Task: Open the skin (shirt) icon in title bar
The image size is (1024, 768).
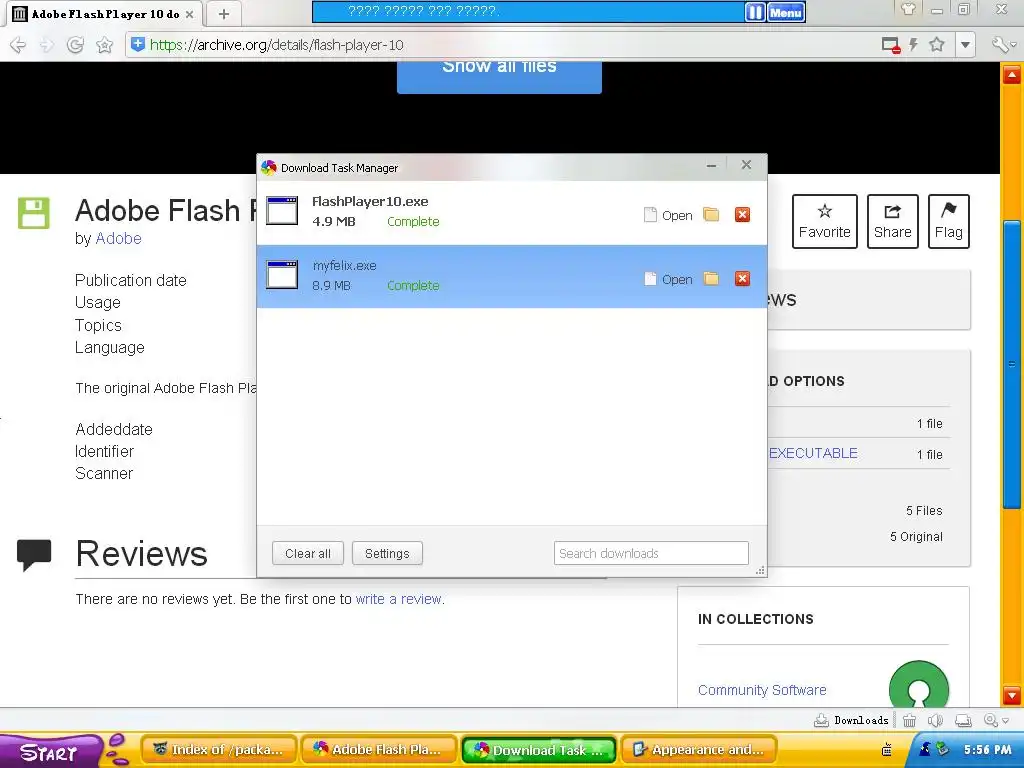Action: pyautogui.click(x=908, y=10)
